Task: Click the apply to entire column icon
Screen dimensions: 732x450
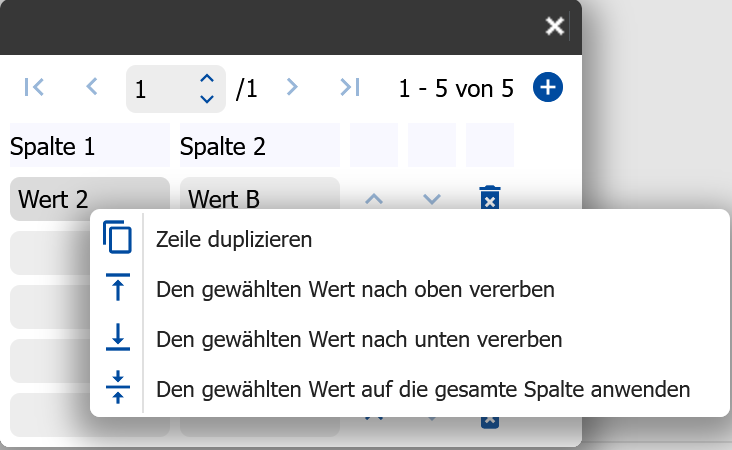Action: click(x=118, y=387)
